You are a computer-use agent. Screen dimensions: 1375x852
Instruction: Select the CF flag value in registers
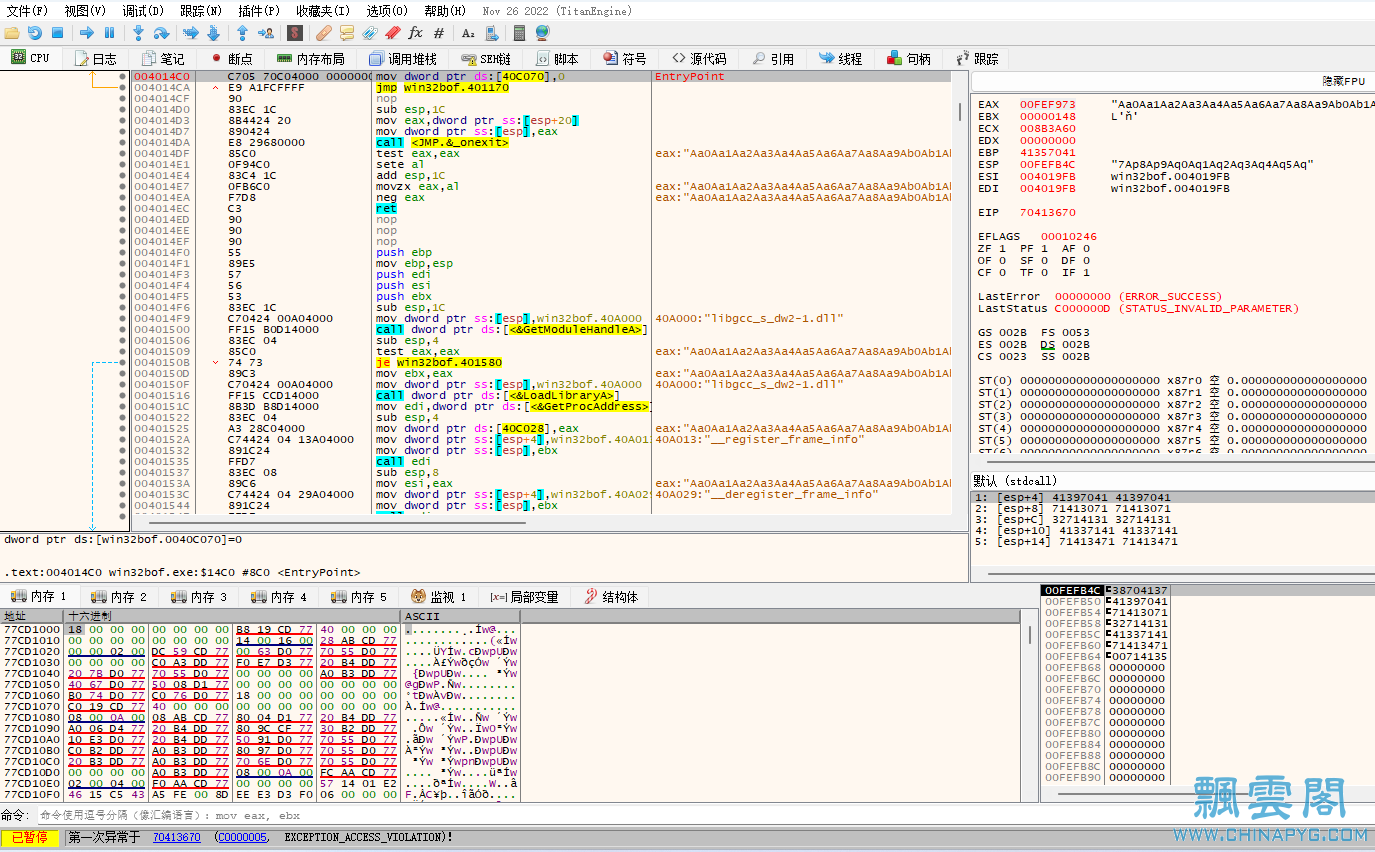1002,273
